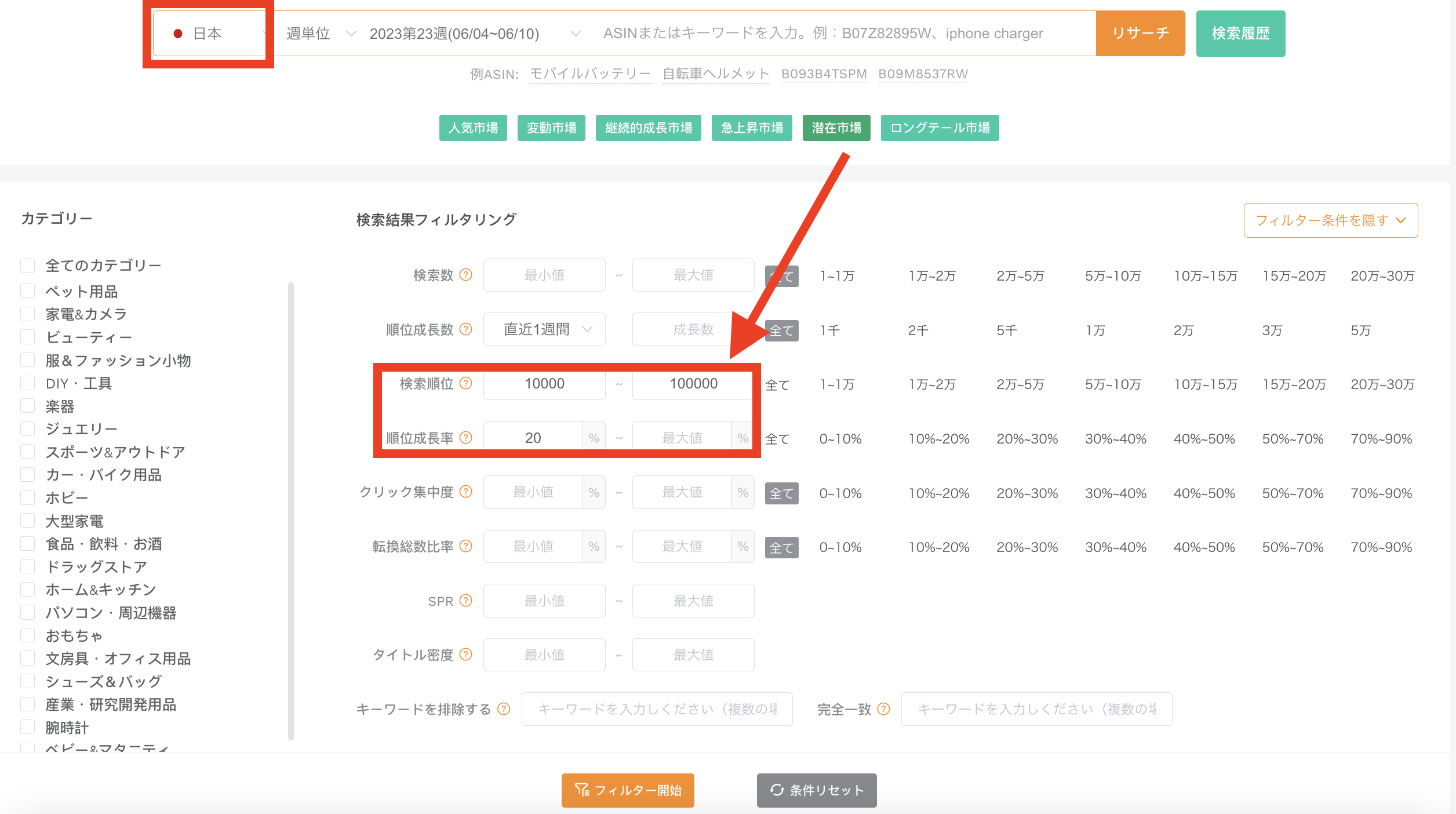1456x814 pixels.
Task: Check the ペット用品 category checkbox
Action: 28,291
